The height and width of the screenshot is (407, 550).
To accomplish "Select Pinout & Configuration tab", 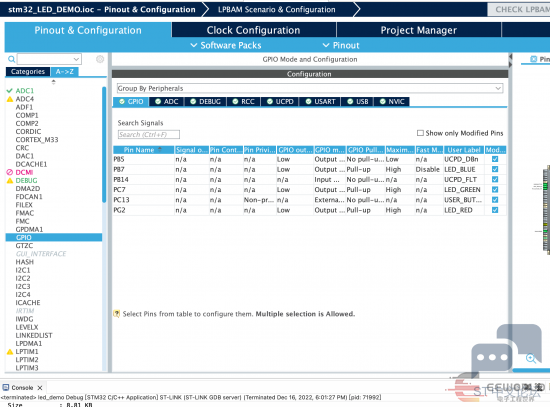I will [88, 30].
